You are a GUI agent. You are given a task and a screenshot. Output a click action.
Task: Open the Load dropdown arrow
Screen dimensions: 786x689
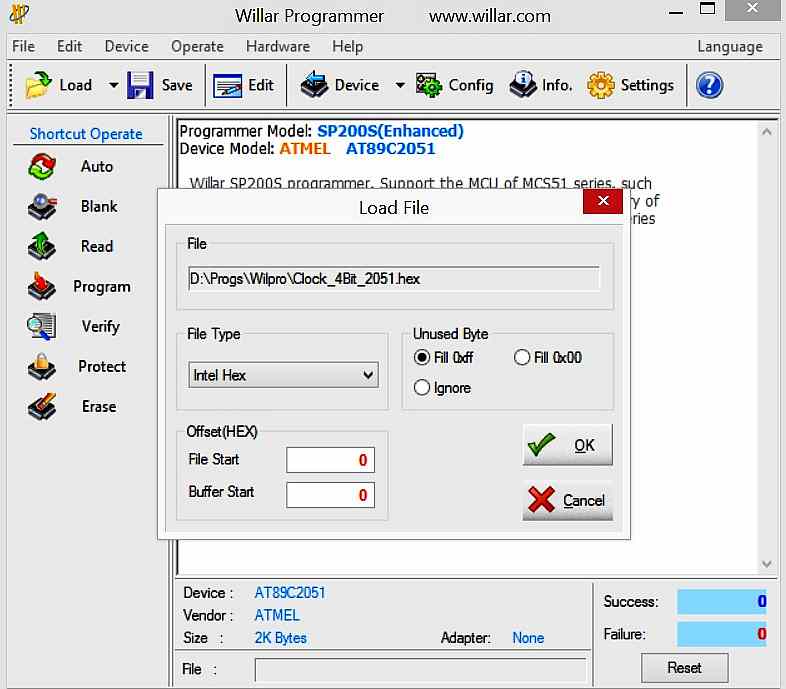(114, 85)
